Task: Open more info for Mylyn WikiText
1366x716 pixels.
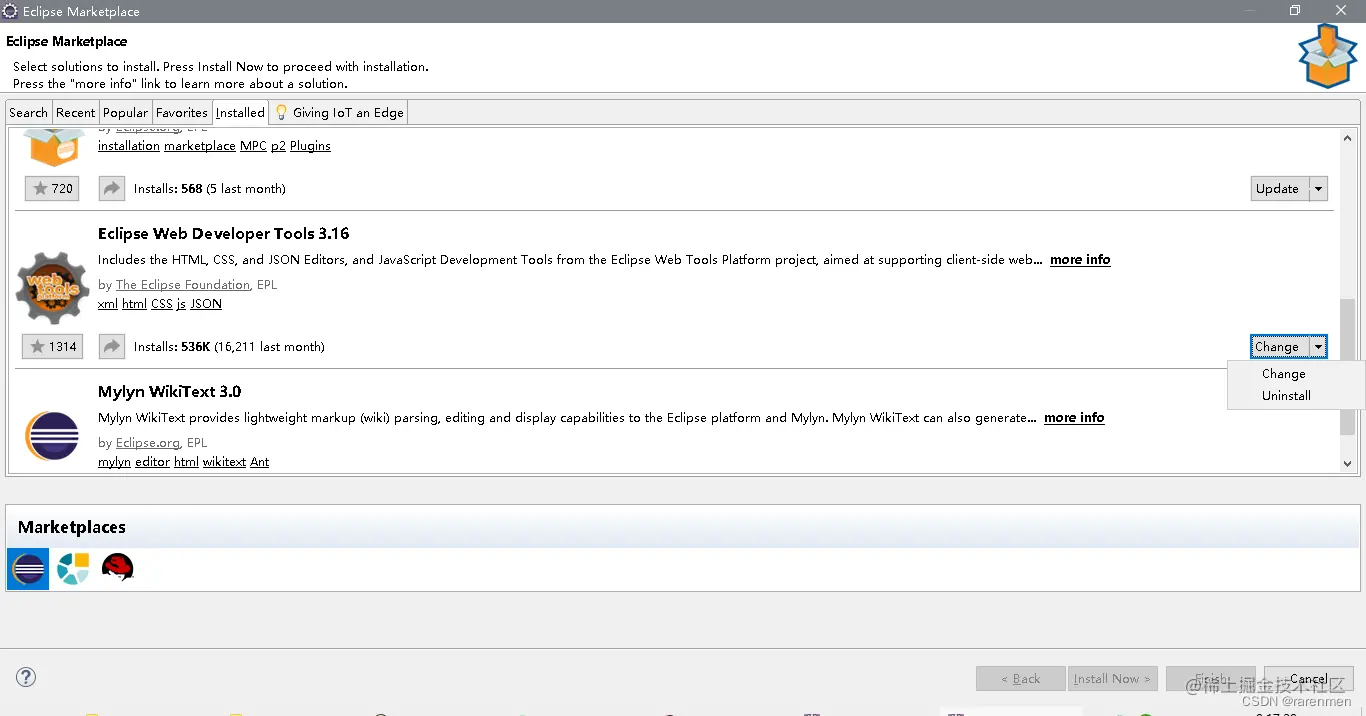Action: tap(1074, 418)
